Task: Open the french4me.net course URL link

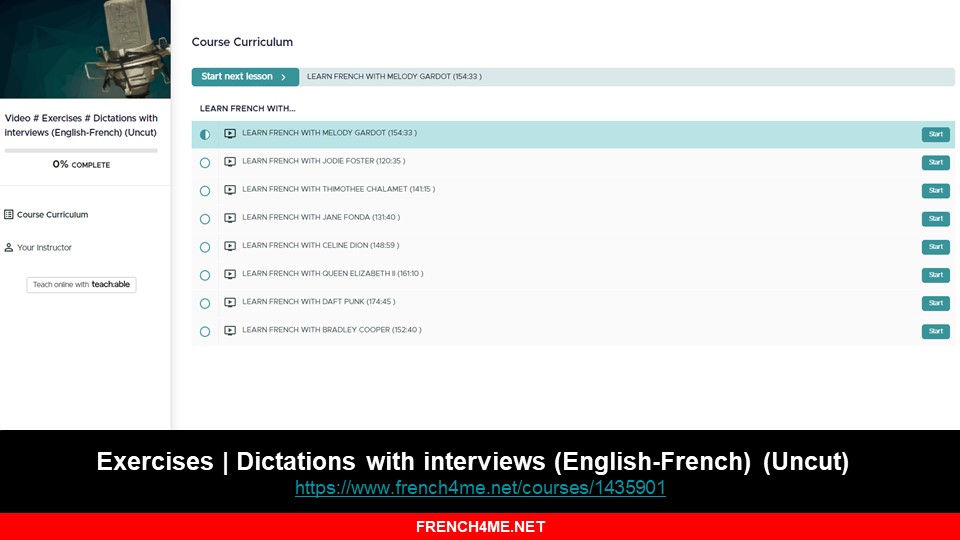Action: [480, 488]
